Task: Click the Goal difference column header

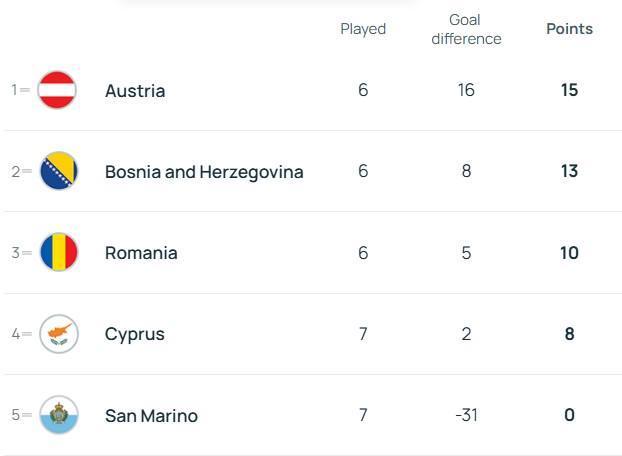Action: pos(466,29)
